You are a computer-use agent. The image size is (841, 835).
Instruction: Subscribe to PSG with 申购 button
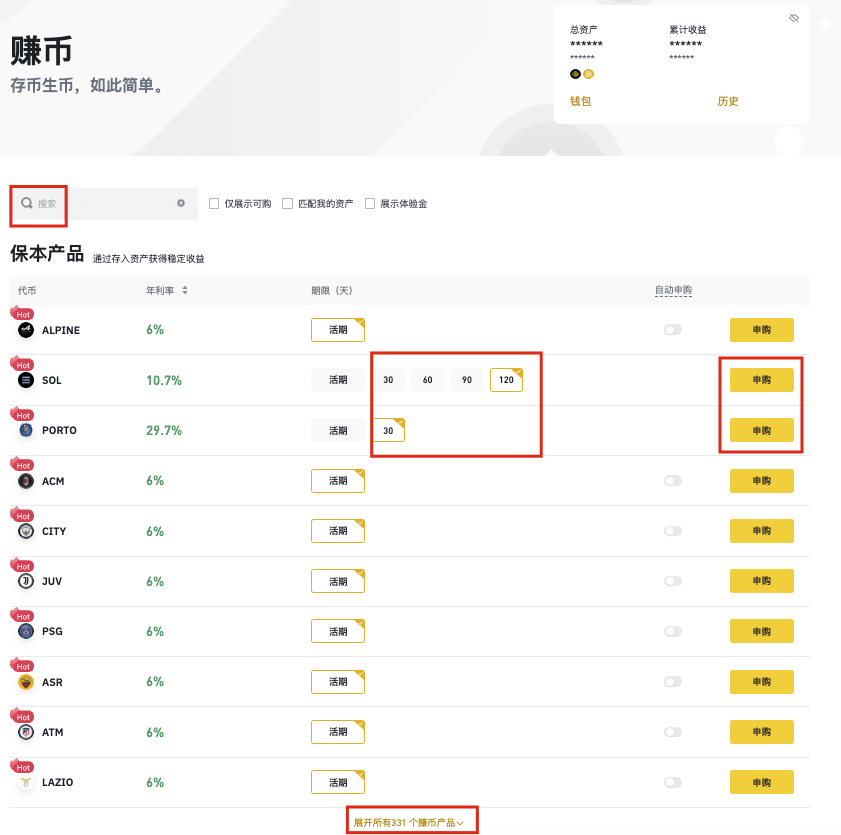(762, 631)
